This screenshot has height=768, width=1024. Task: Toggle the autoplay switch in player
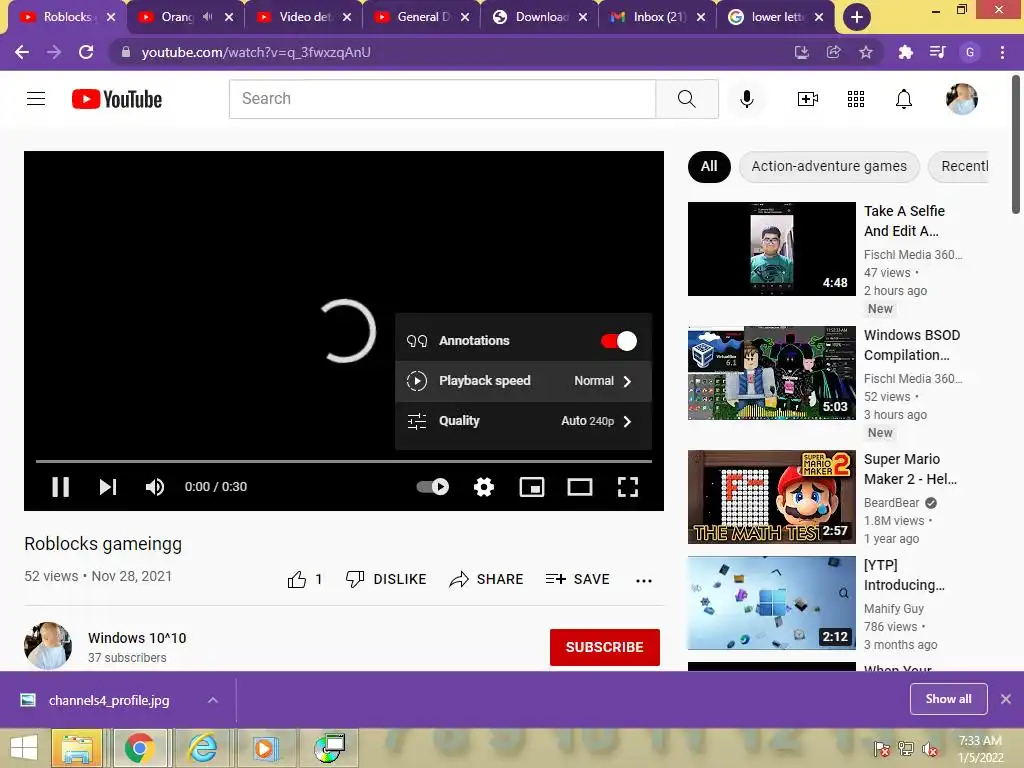pos(432,487)
